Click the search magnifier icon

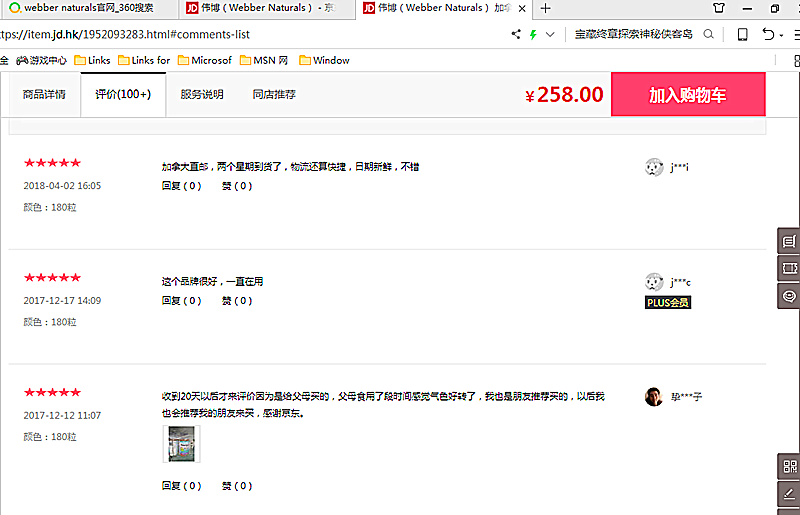pyautogui.click(x=709, y=34)
